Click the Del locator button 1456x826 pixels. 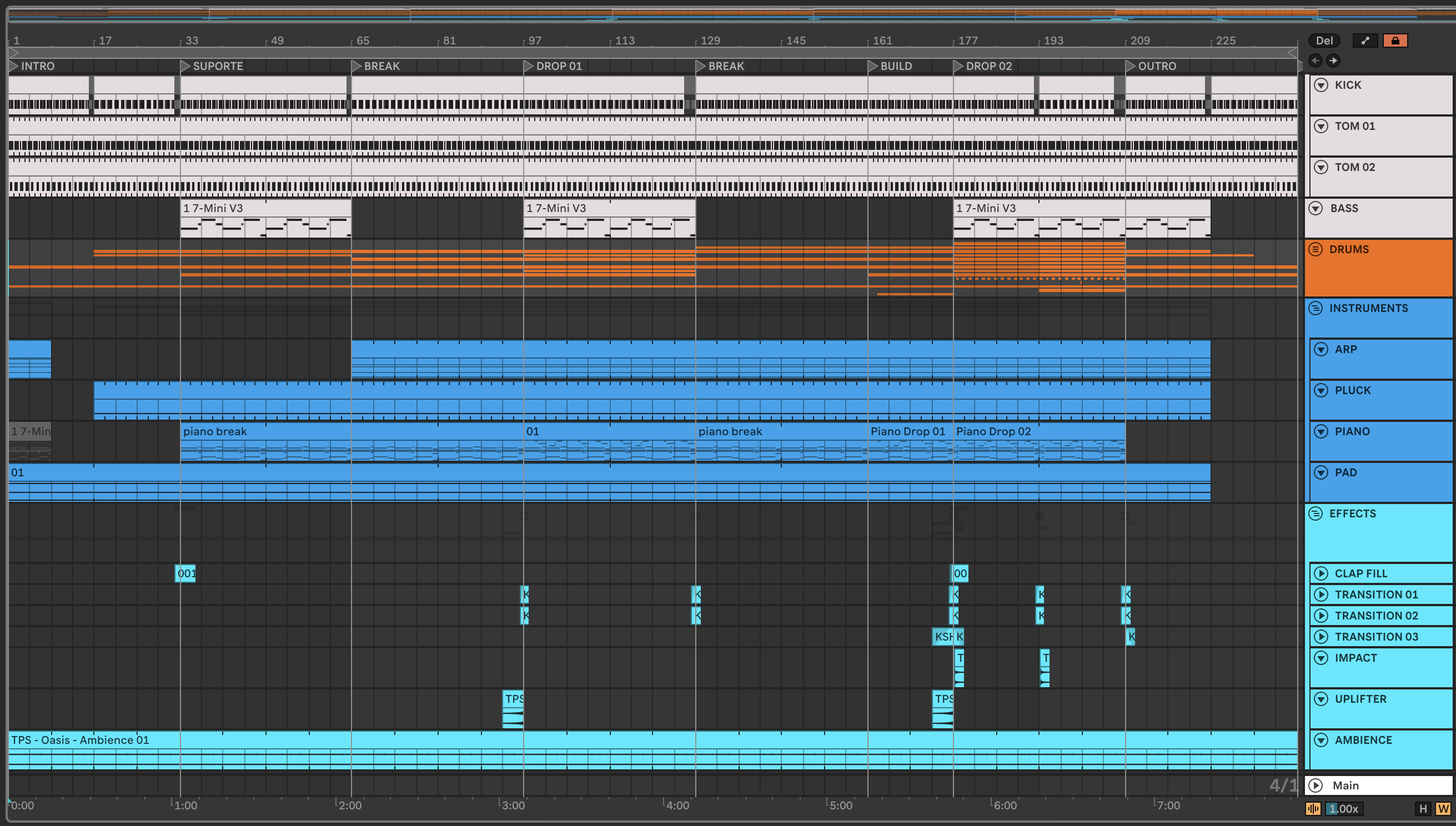click(x=1324, y=41)
